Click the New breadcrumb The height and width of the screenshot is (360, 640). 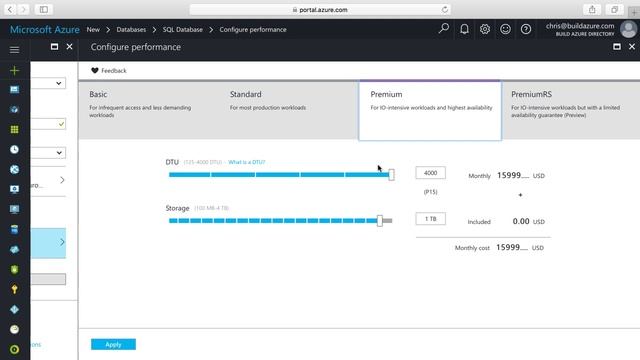click(93, 29)
